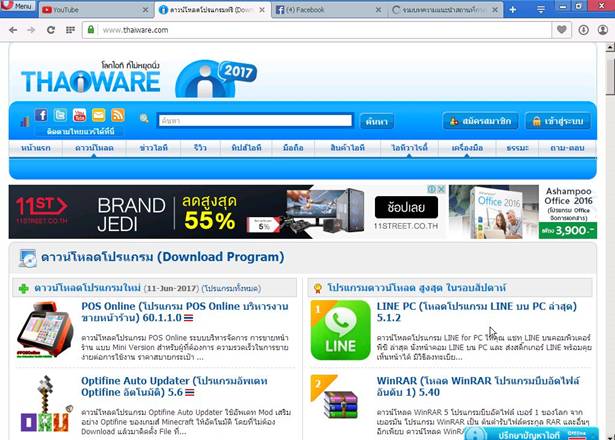Open the ดาวน์โหลด menu item
Screen dimensions: 615x440
point(94,148)
